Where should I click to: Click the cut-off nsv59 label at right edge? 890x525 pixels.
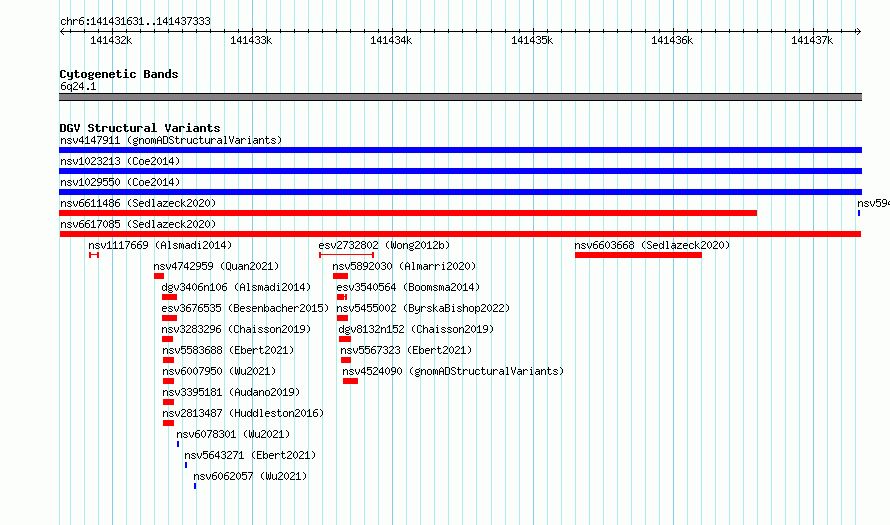tap(873, 203)
